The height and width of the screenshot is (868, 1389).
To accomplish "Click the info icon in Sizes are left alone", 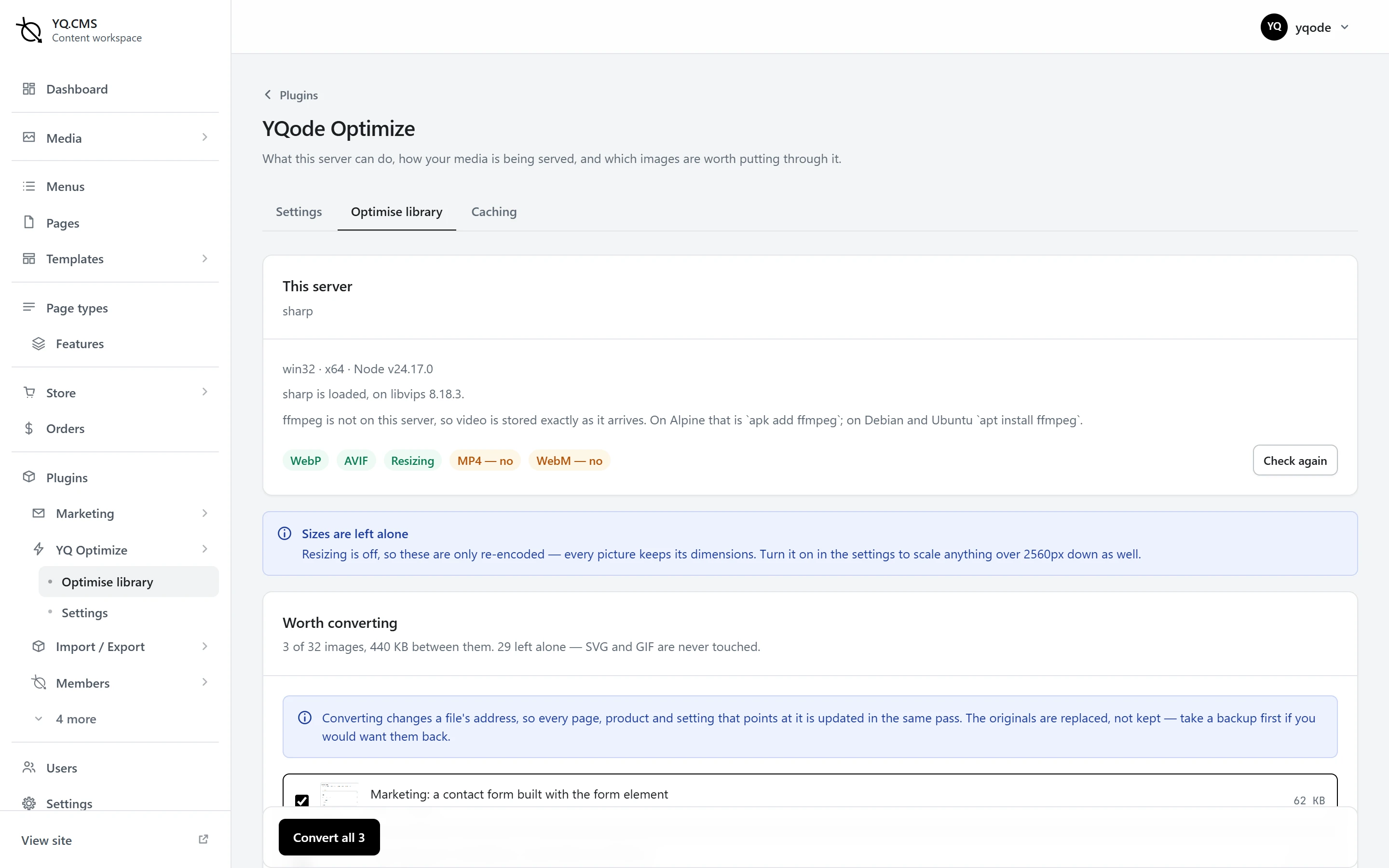I will (x=285, y=533).
